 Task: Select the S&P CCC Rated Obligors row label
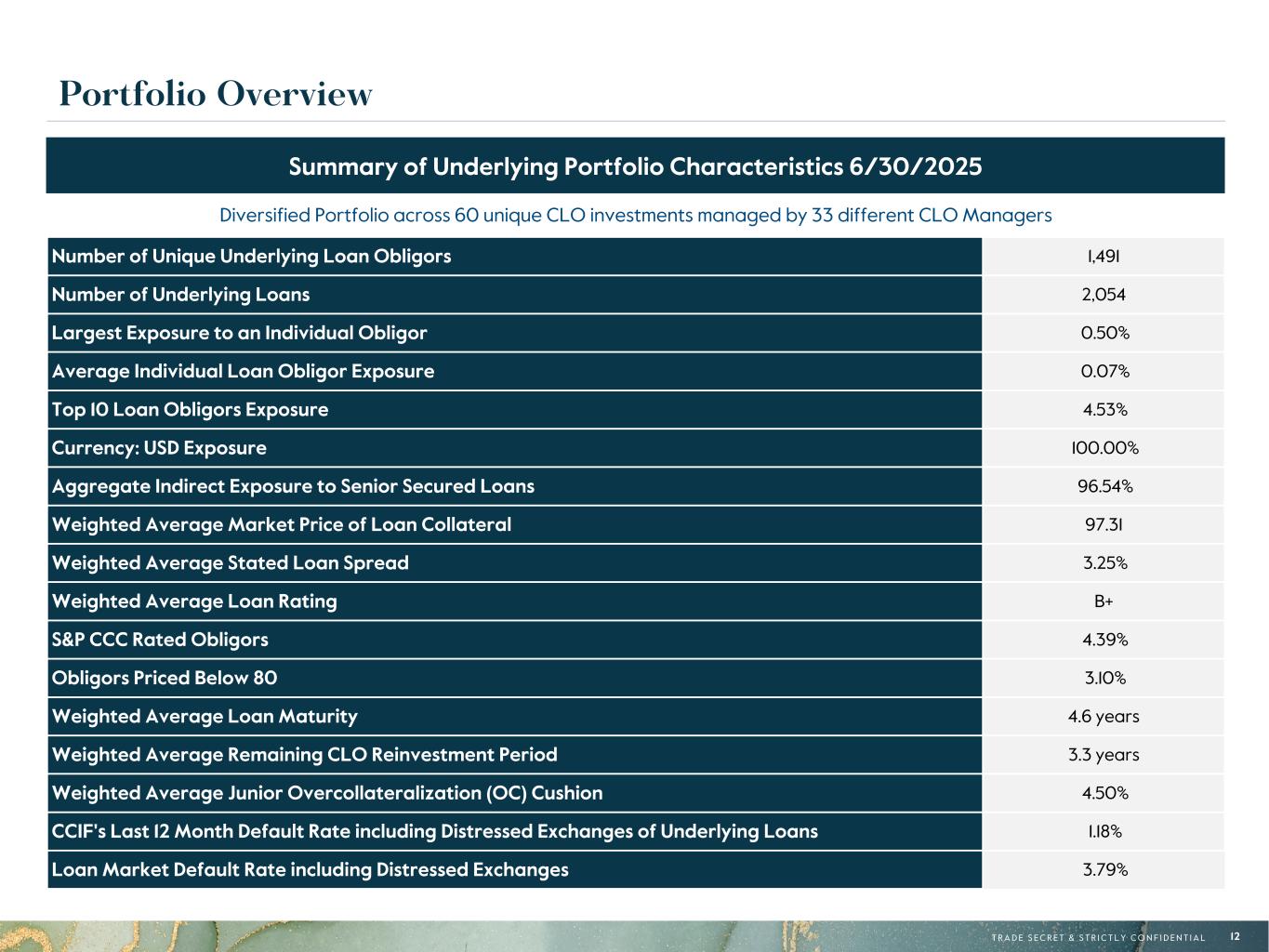tap(160, 640)
